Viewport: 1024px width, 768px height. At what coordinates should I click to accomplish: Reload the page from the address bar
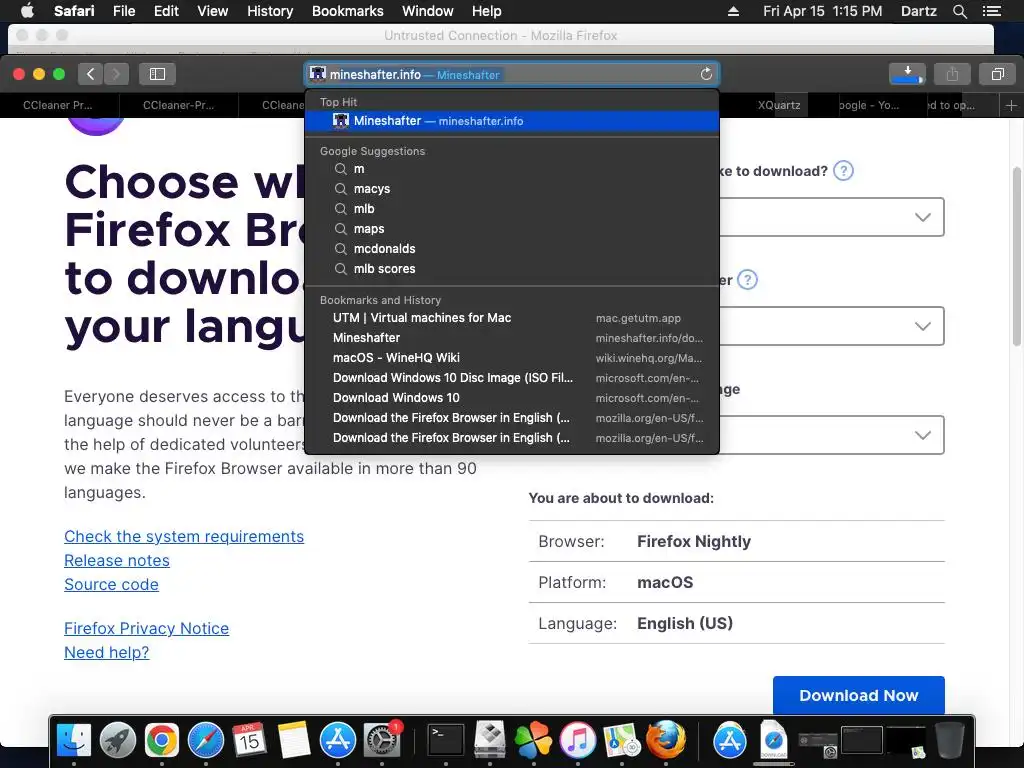click(706, 74)
